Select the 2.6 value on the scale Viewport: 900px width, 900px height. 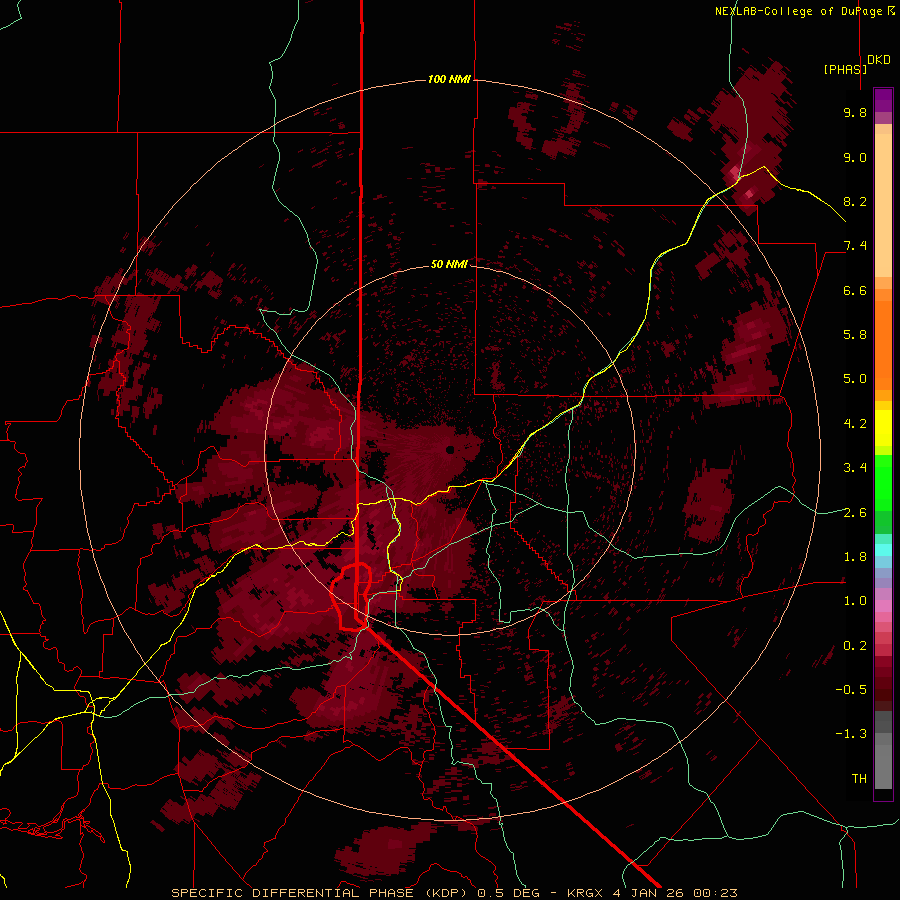tap(855, 513)
